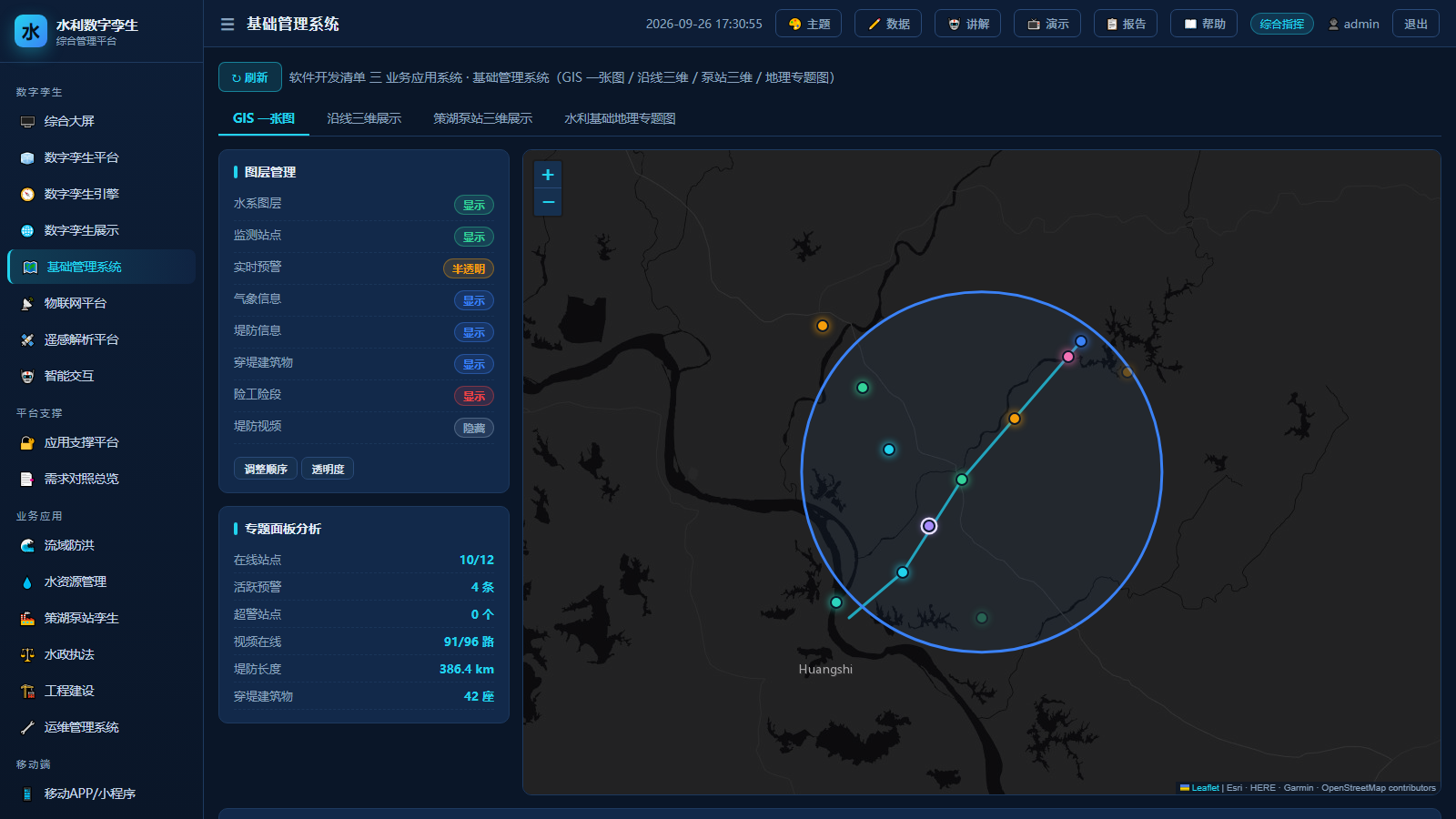Open 移动APP/小程序 in the sidebar
Viewport: 1456px width, 819px height.
pyautogui.click(x=101, y=794)
